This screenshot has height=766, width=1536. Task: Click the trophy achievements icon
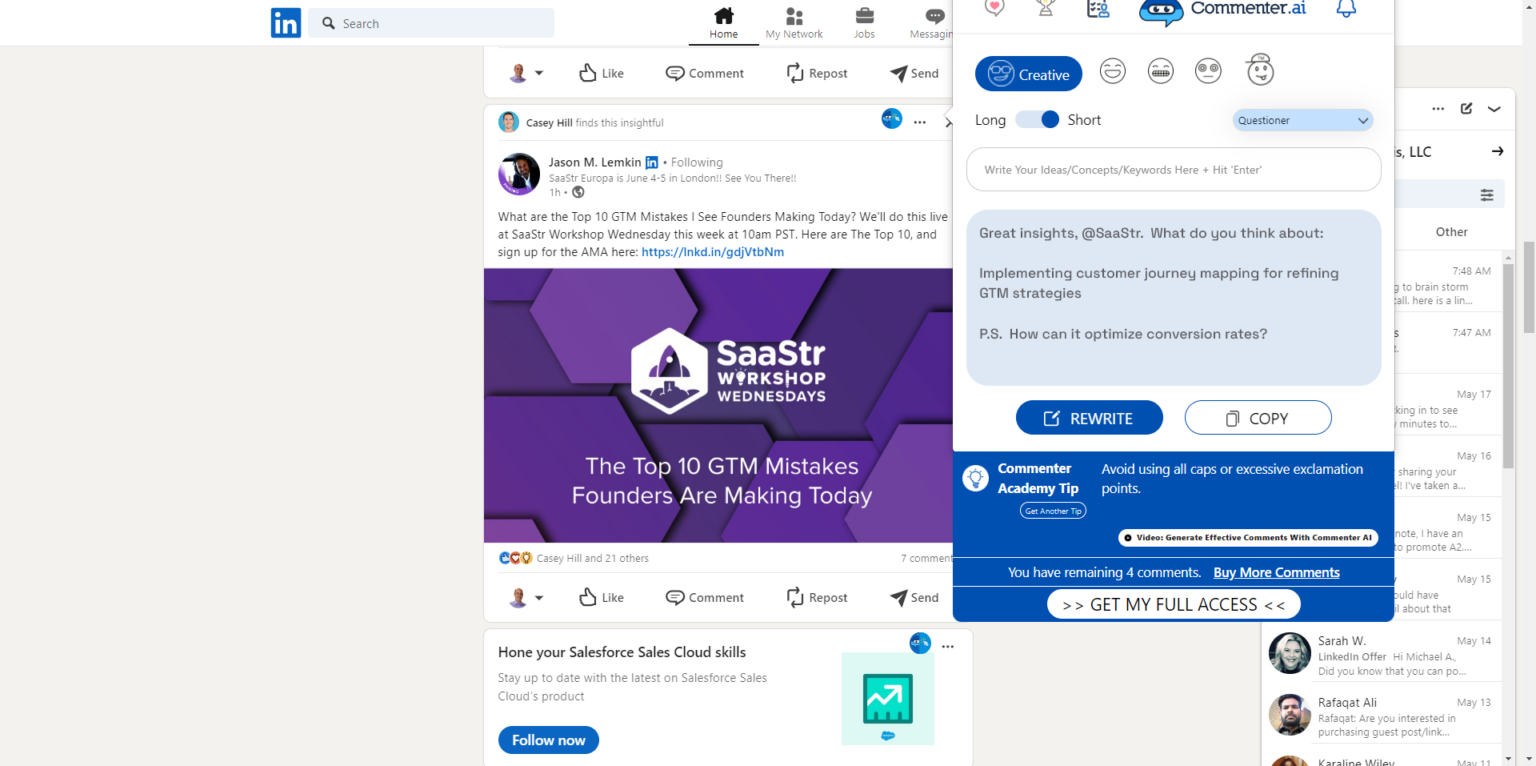(x=1046, y=8)
